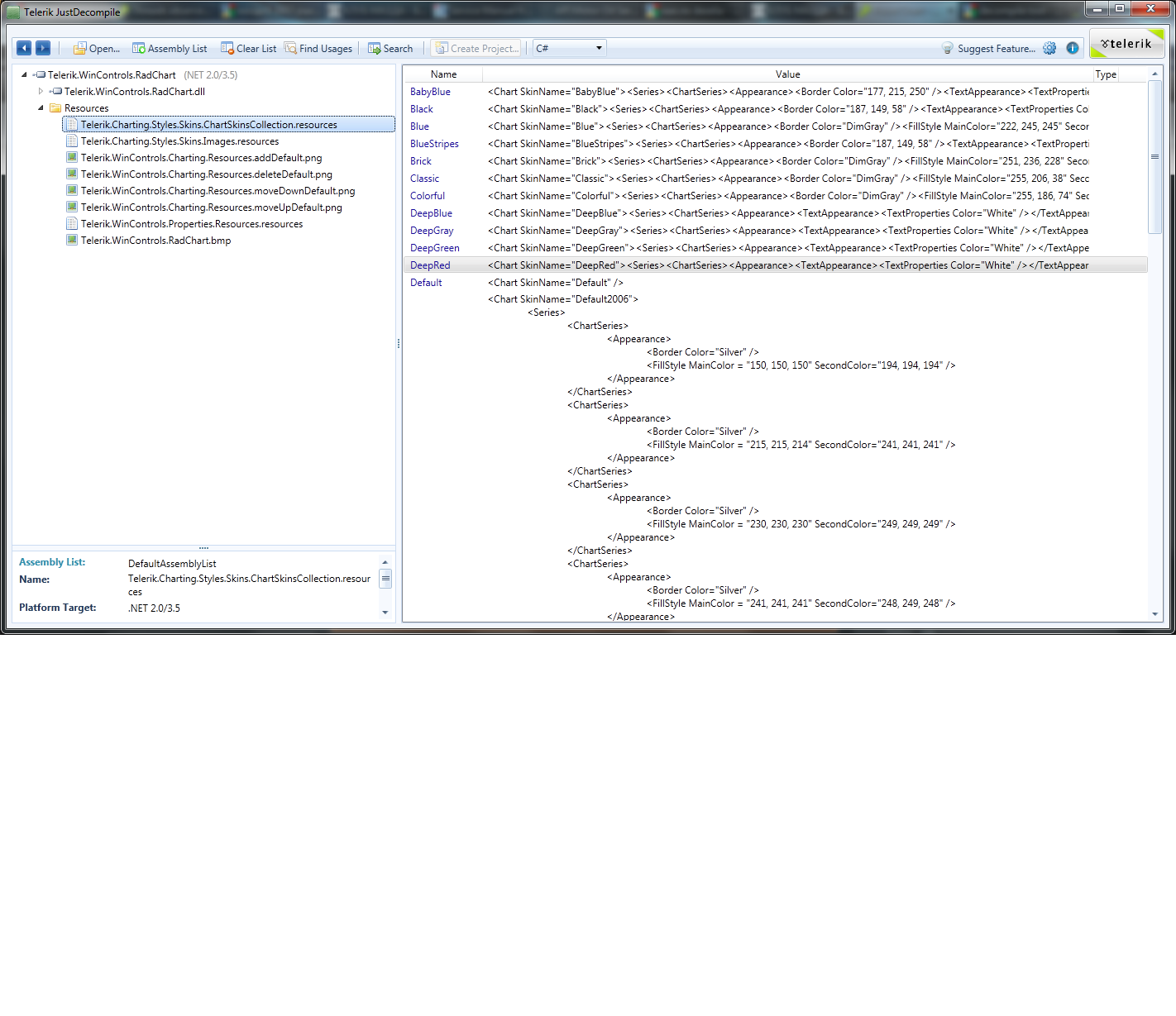The width and height of the screenshot is (1176, 1016).
Task: Expand the Telerik.WinControls.RadChart.dll node
Action: coord(41,91)
